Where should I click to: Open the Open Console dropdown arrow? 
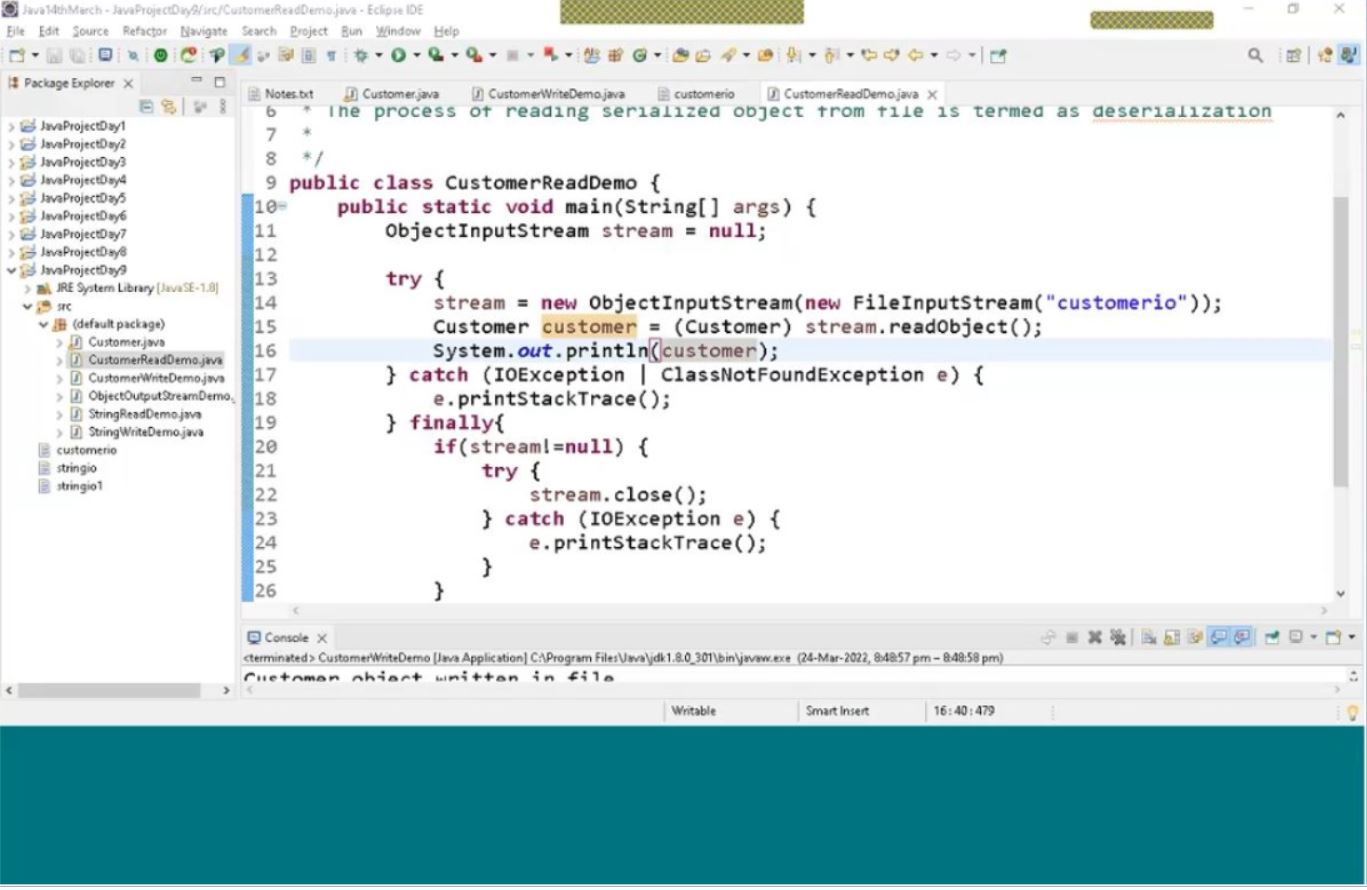pyautogui.click(x=1352, y=637)
